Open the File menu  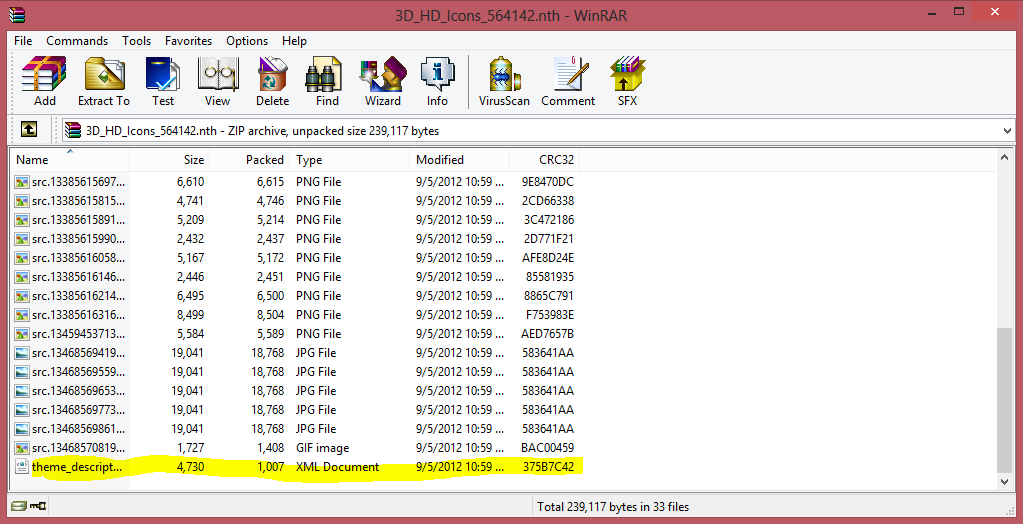pos(23,40)
